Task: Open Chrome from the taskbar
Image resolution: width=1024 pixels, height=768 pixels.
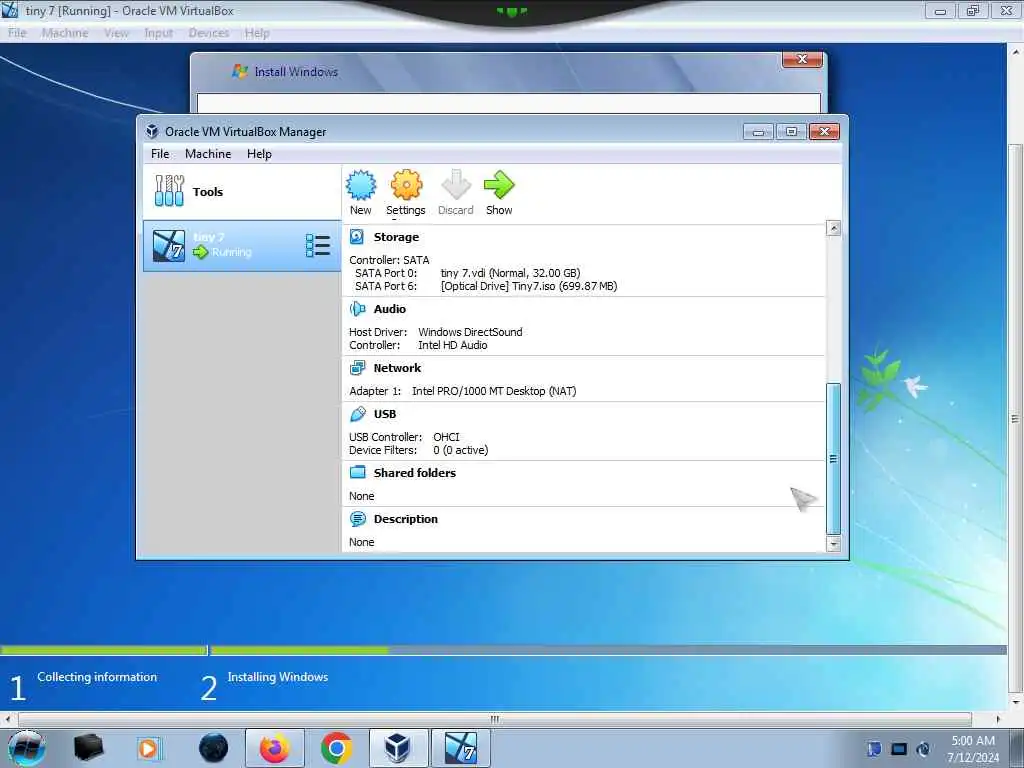Action: tap(337, 748)
